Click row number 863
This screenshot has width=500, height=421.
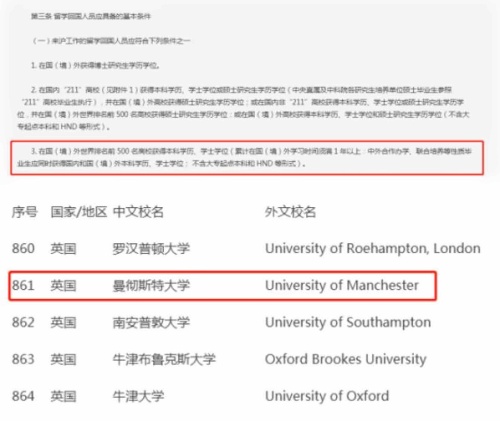tap(23, 359)
